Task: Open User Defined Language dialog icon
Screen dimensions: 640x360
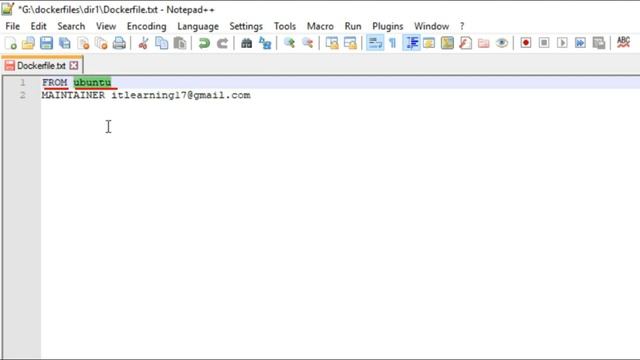Action: point(429,43)
